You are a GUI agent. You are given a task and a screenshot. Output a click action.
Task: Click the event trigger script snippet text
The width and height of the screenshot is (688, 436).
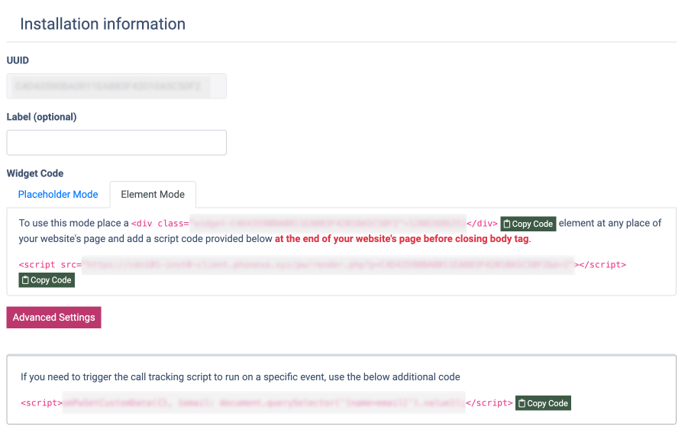pyautogui.click(x=265, y=403)
